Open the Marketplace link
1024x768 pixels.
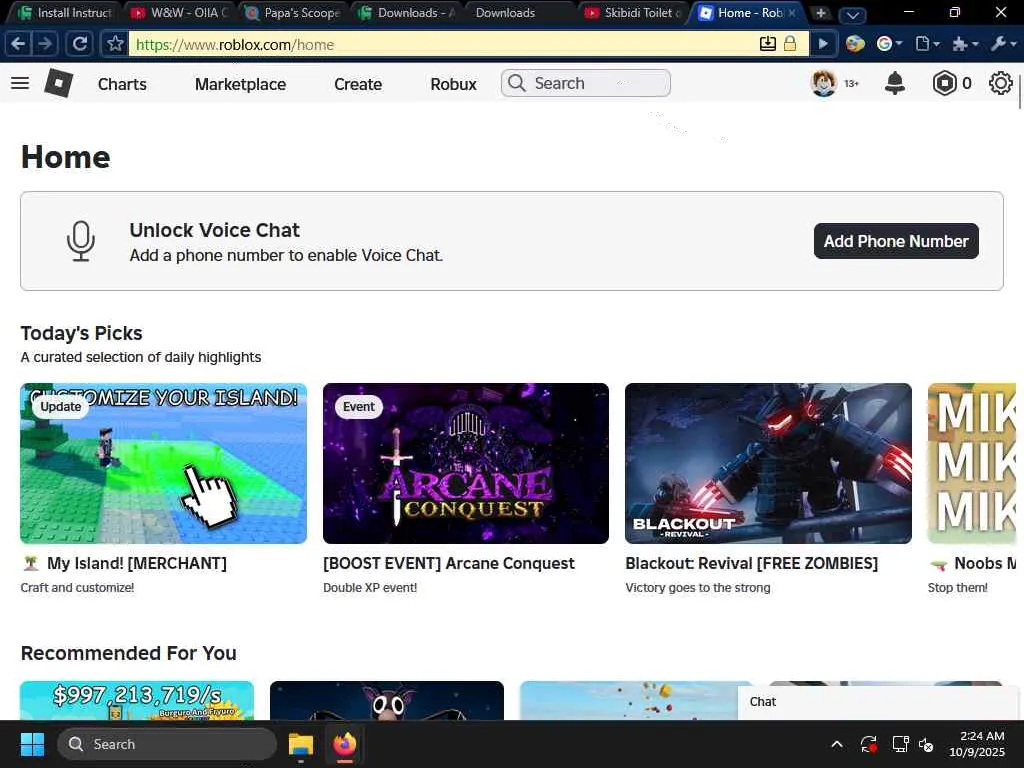(x=240, y=84)
